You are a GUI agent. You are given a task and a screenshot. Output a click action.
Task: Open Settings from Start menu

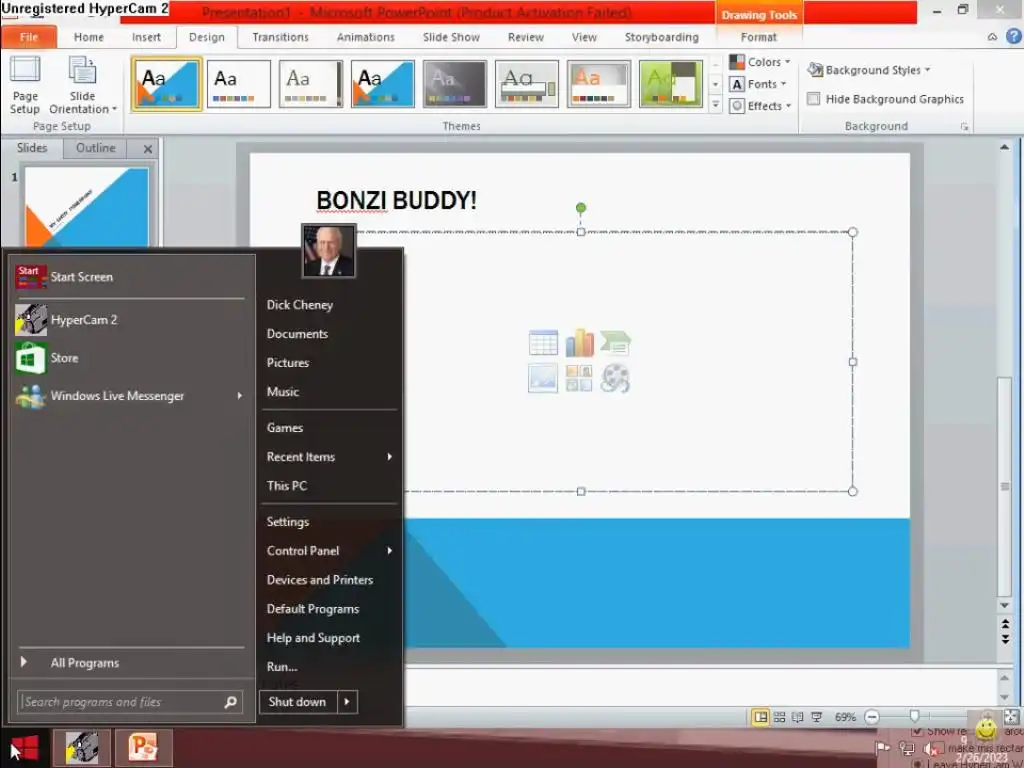coord(287,522)
